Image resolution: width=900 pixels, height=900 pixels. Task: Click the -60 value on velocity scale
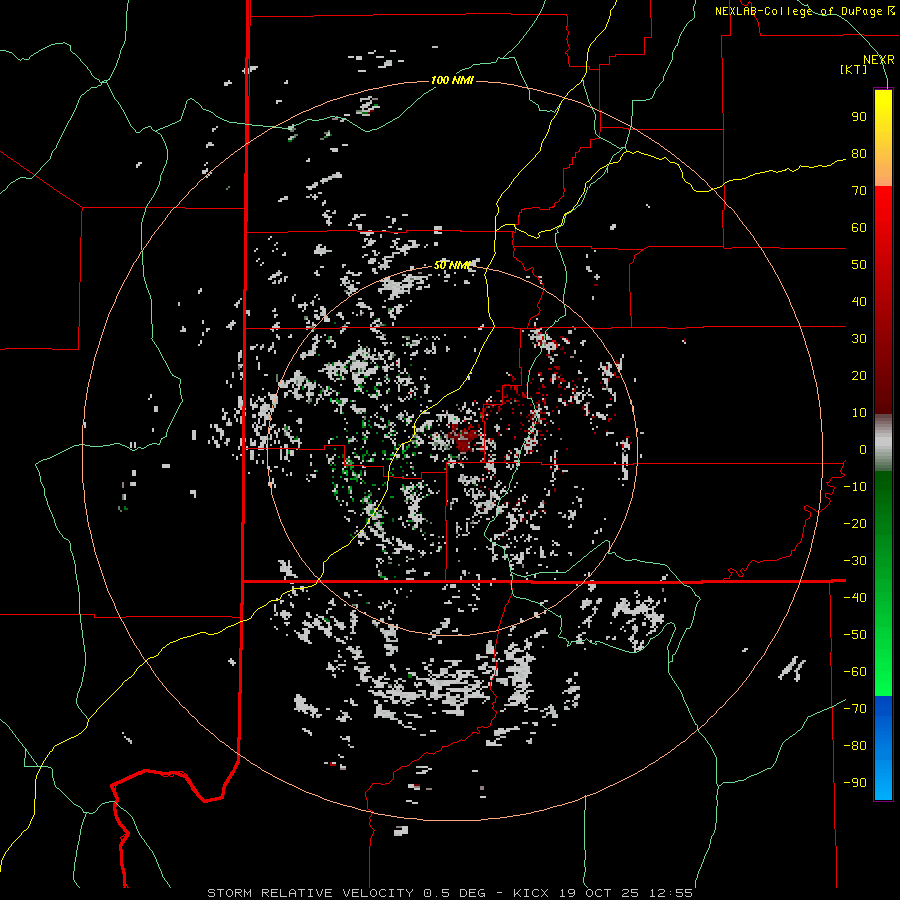click(855, 672)
